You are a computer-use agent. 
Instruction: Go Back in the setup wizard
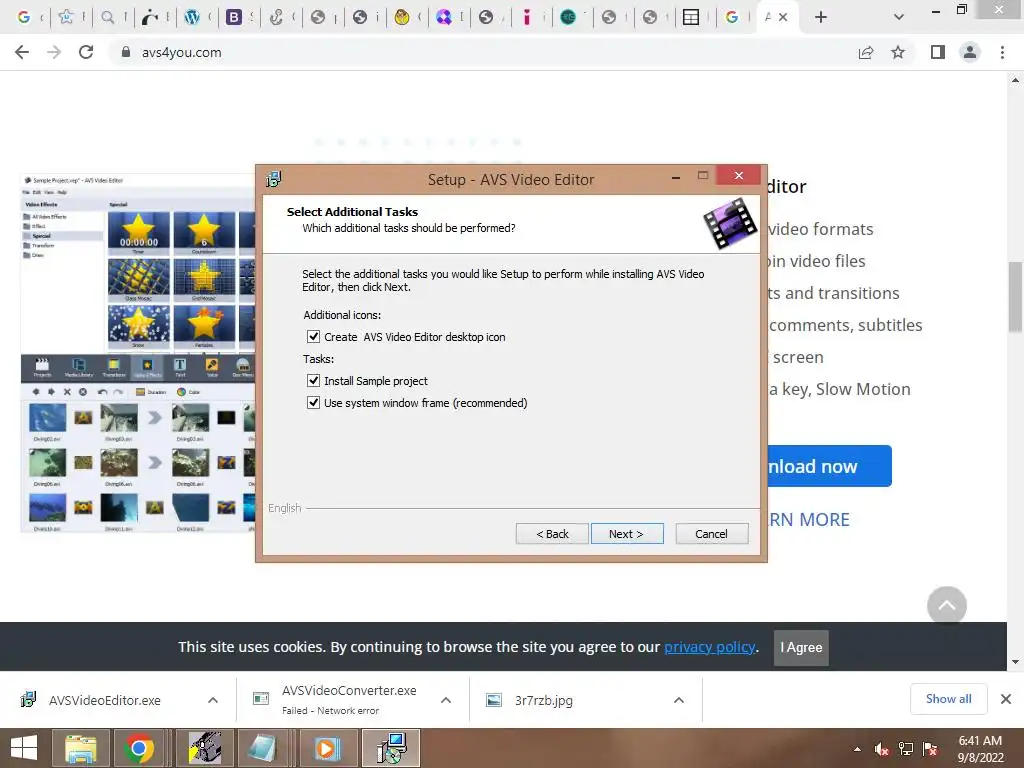click(552, 534)
